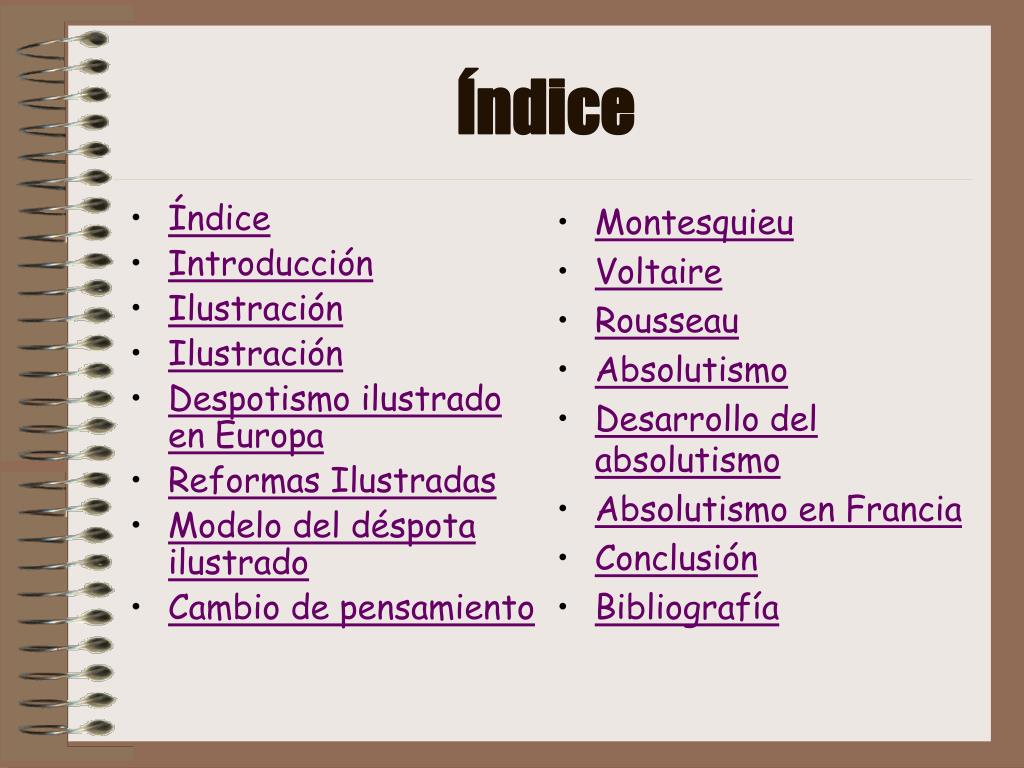
Task: Open the Bibliografía link
Action: point(687,608)
